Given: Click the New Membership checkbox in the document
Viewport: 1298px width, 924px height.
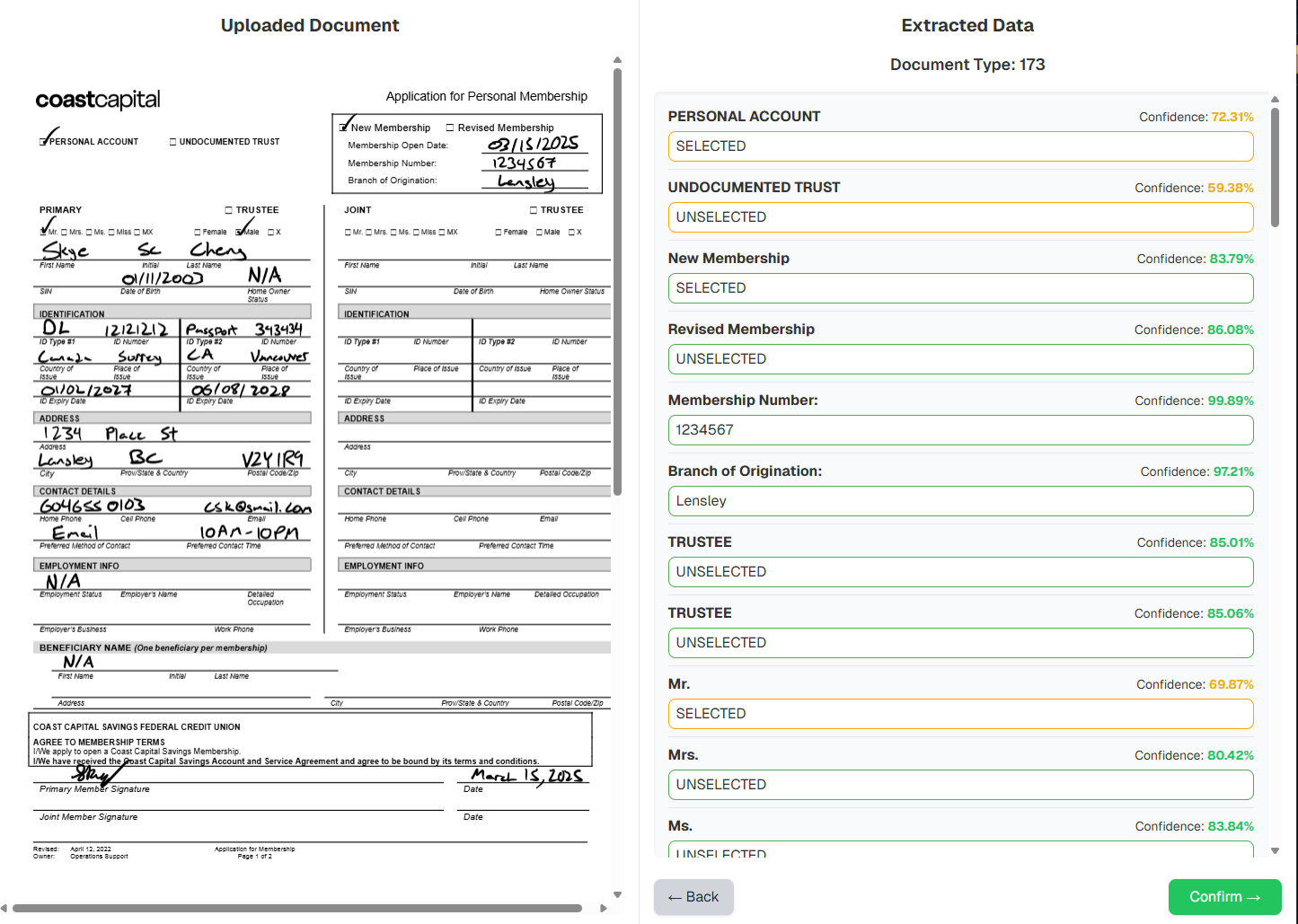Looking at the screenshot, I should (x=344, y=128).
